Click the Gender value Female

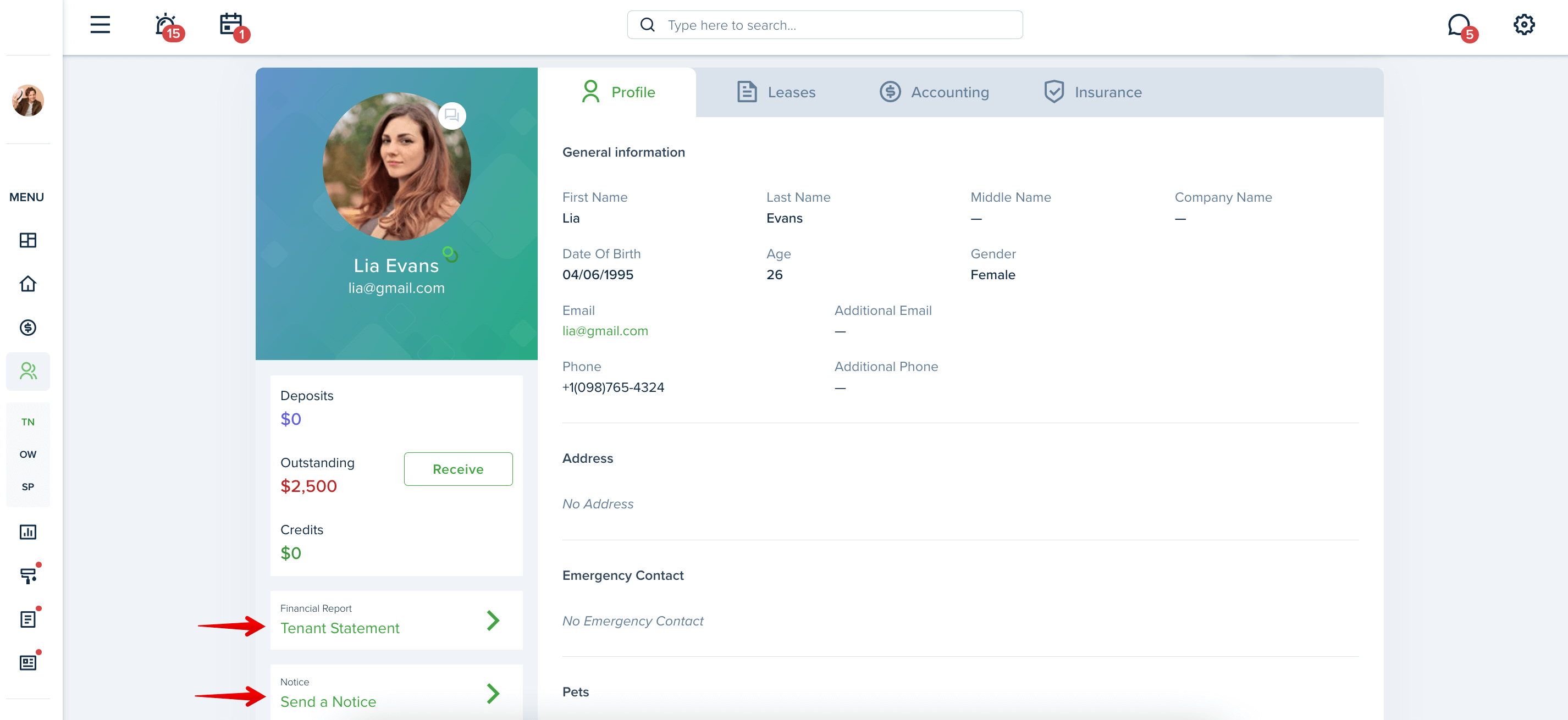click(993, 275)
